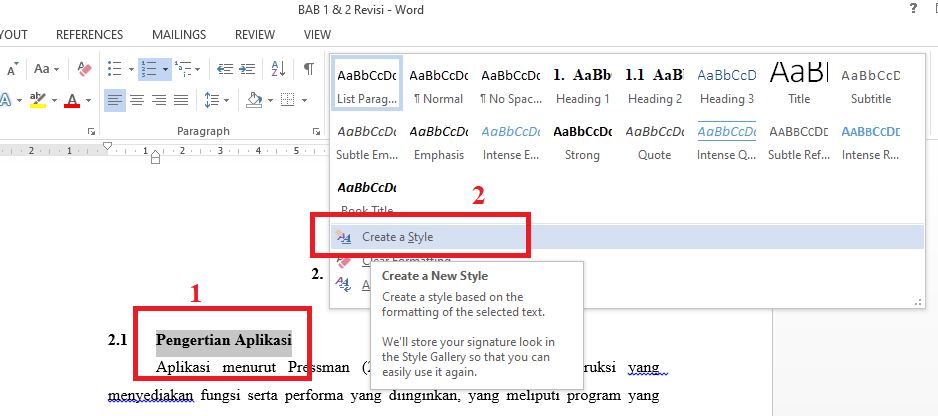Viewport: 938px width, 416px height.
Task: Apply the Subtitle style
Action: [x=870, y=84]
